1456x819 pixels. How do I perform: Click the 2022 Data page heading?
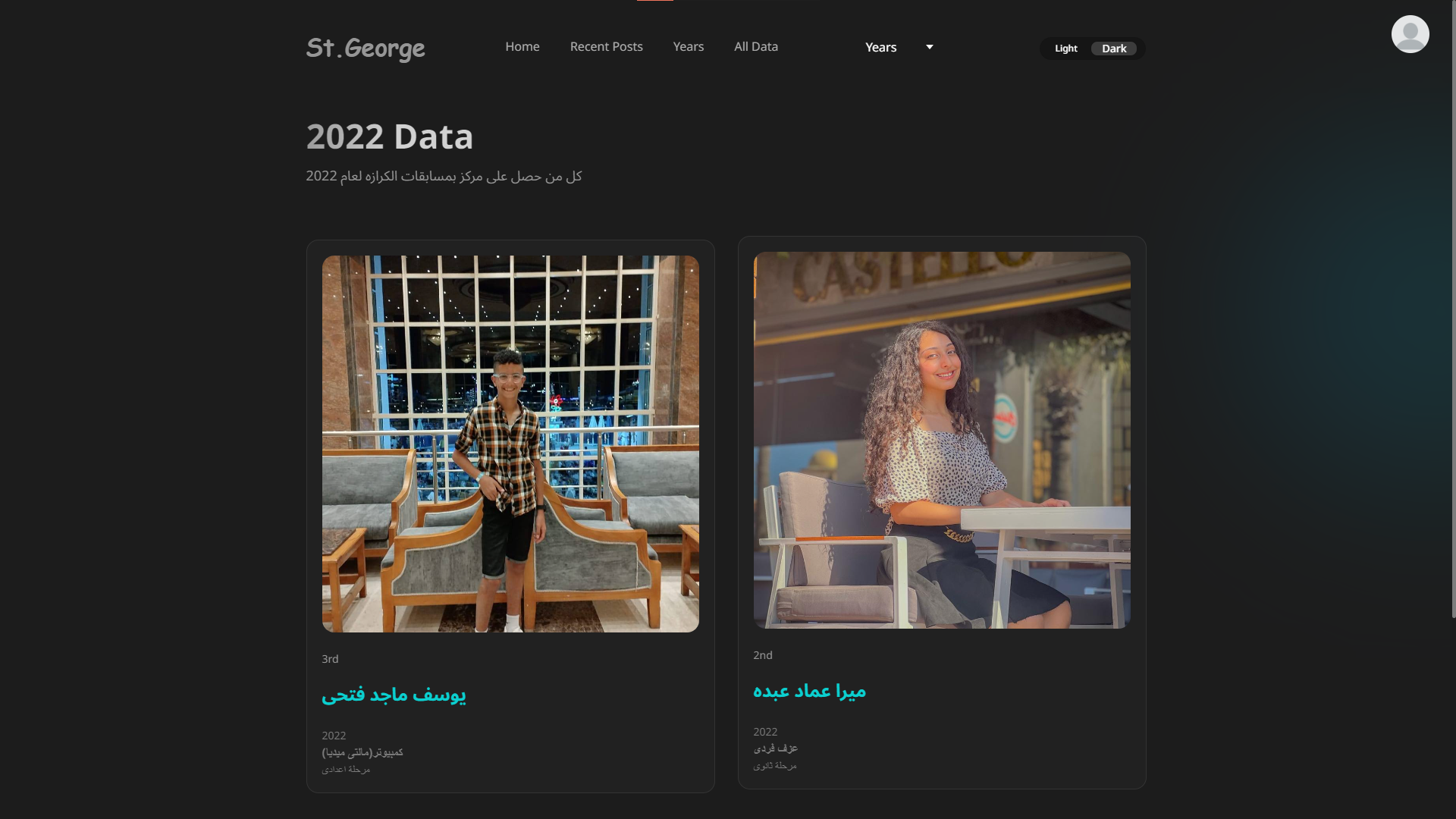point(389,136)
